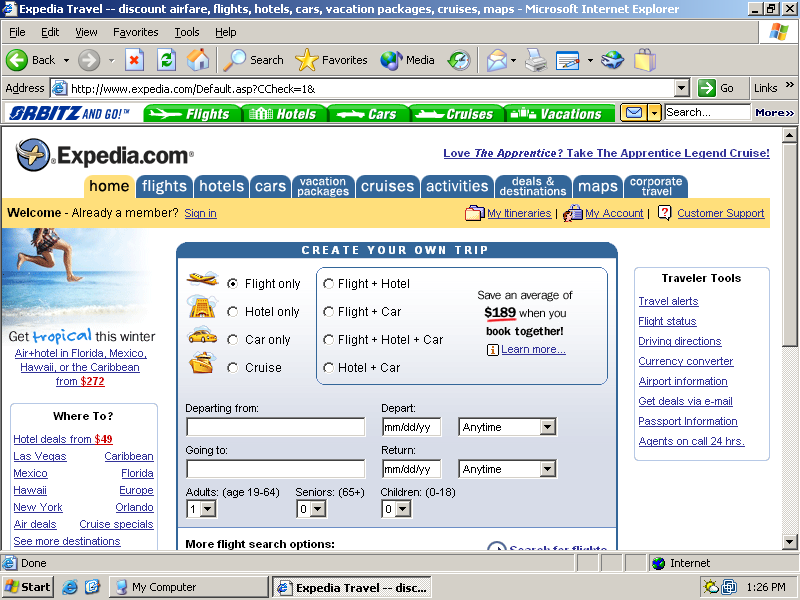
Task: Click the Sign in link
Action: [201, 213]
